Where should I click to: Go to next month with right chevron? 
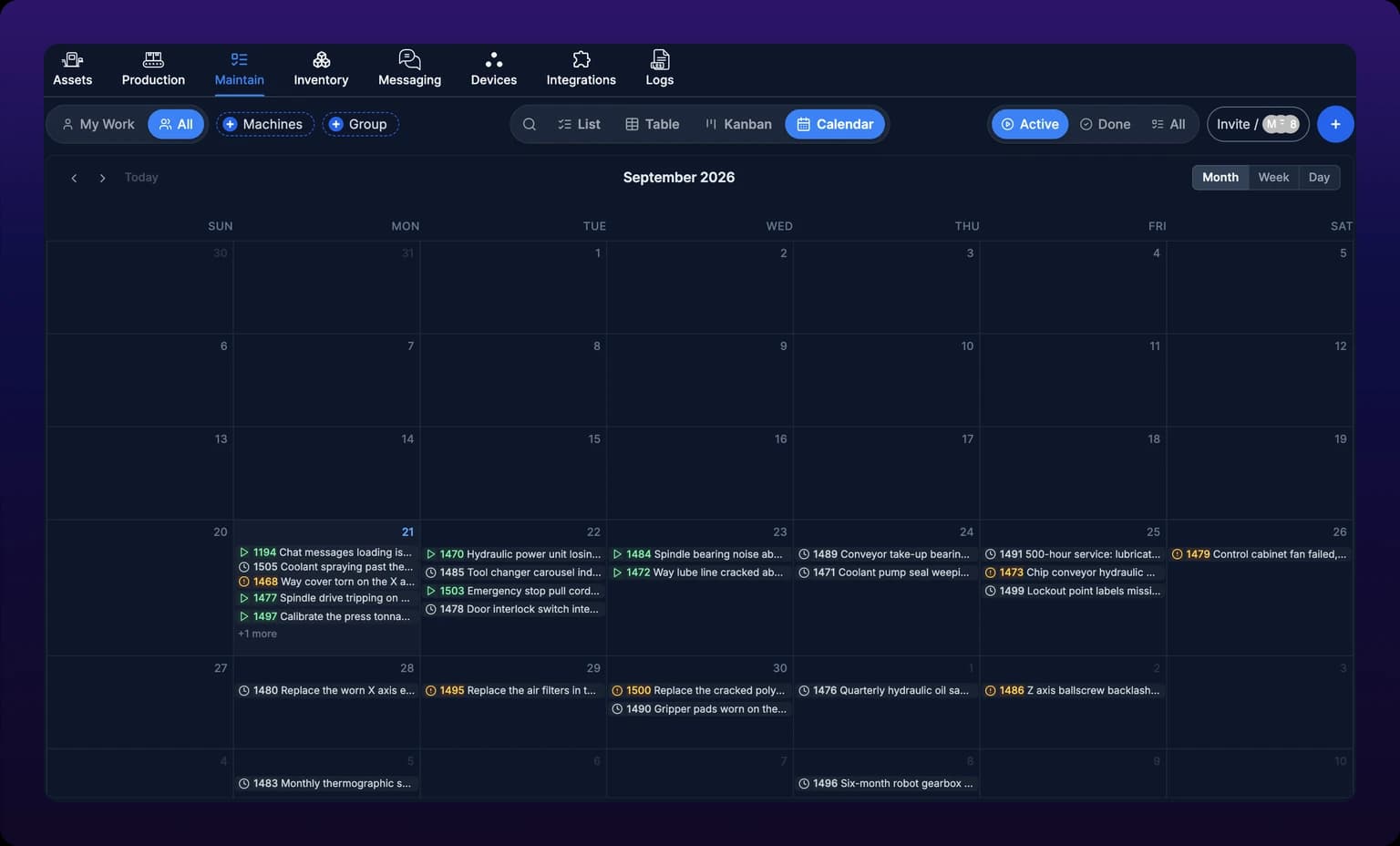102,178
